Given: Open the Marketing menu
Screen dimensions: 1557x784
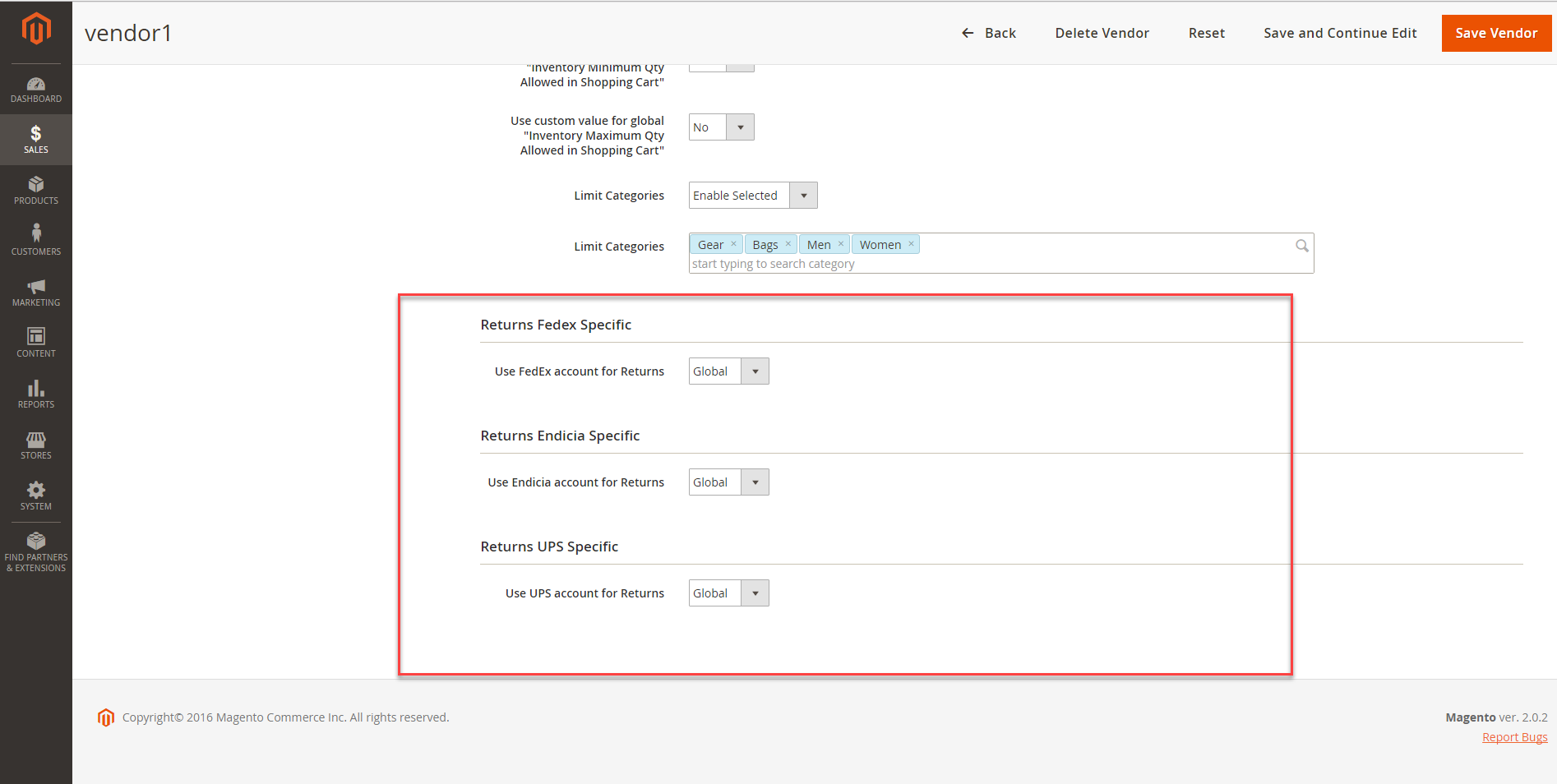Looking at the screenshot, I should pos(36,293).
